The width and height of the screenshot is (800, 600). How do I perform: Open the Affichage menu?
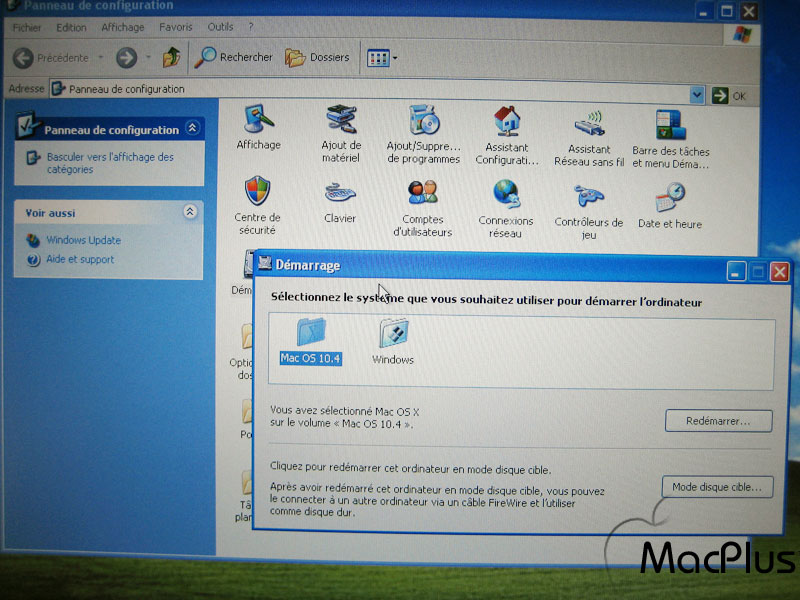point(122,27)
